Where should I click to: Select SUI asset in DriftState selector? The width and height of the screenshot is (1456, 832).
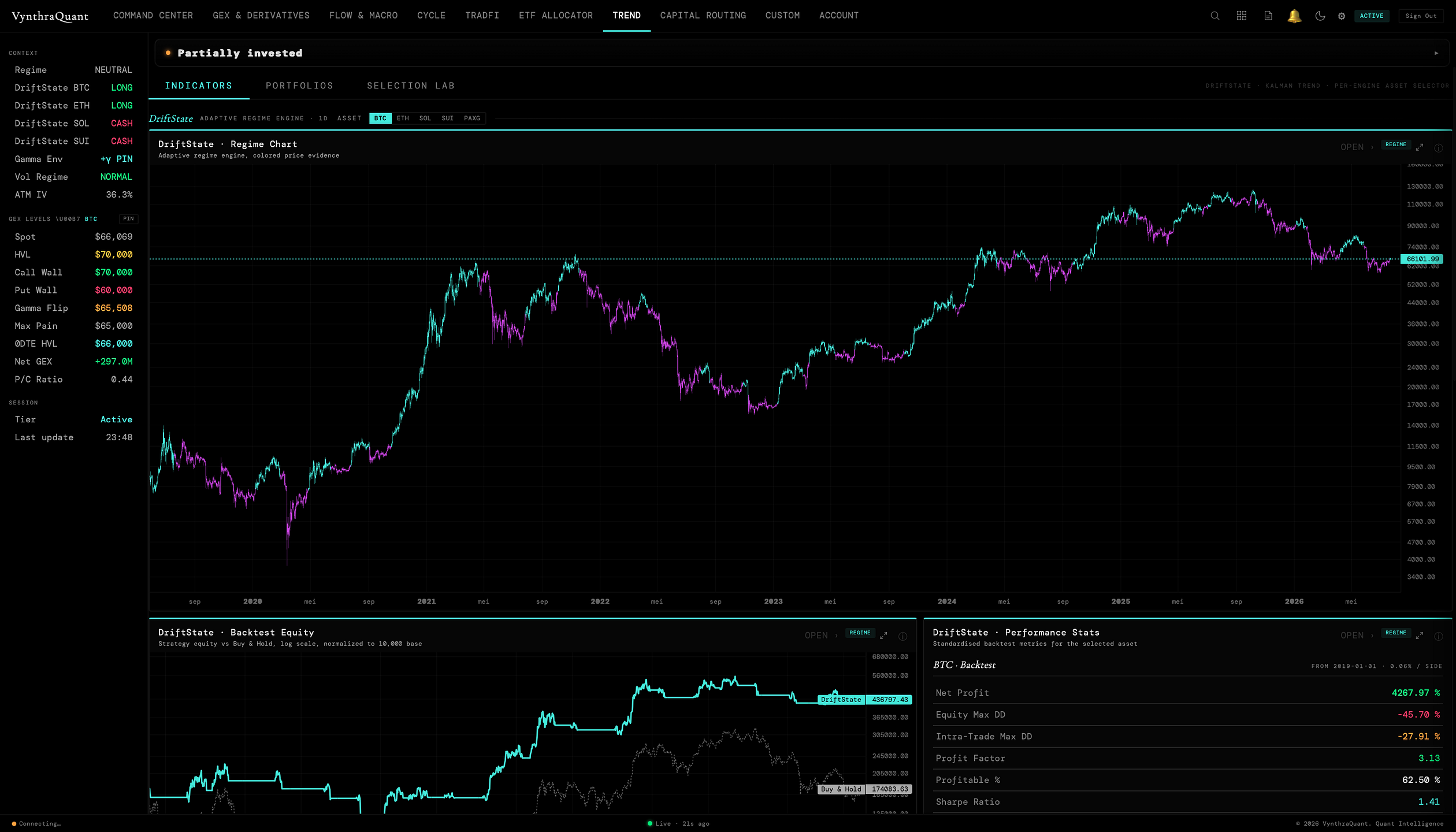[448, 118]
